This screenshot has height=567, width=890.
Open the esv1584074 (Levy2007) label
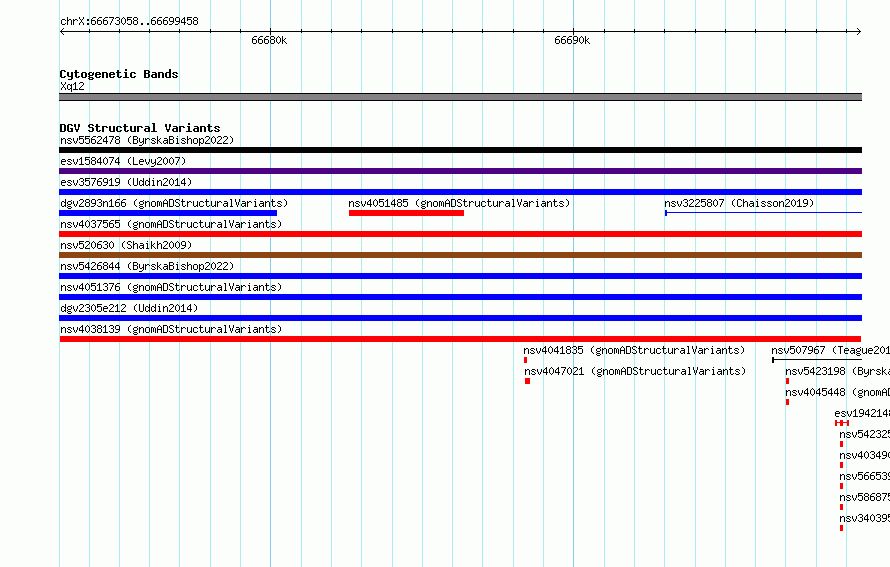(x=123, y=161)
